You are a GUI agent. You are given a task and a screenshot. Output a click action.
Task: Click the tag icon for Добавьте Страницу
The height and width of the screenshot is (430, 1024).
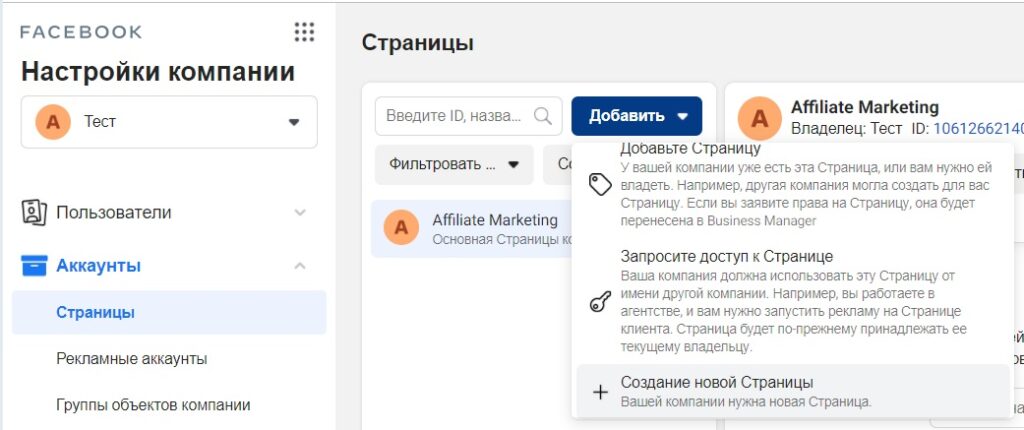[x=600, y=185]
